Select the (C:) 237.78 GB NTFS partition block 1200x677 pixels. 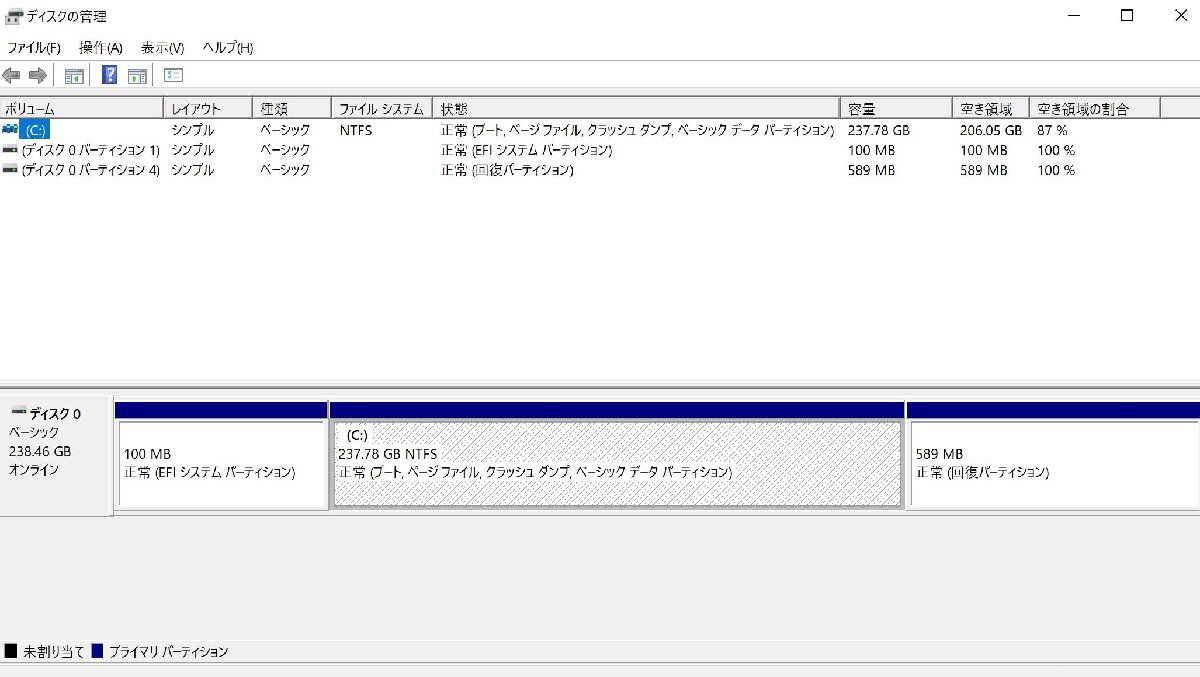tap(617, 464)
